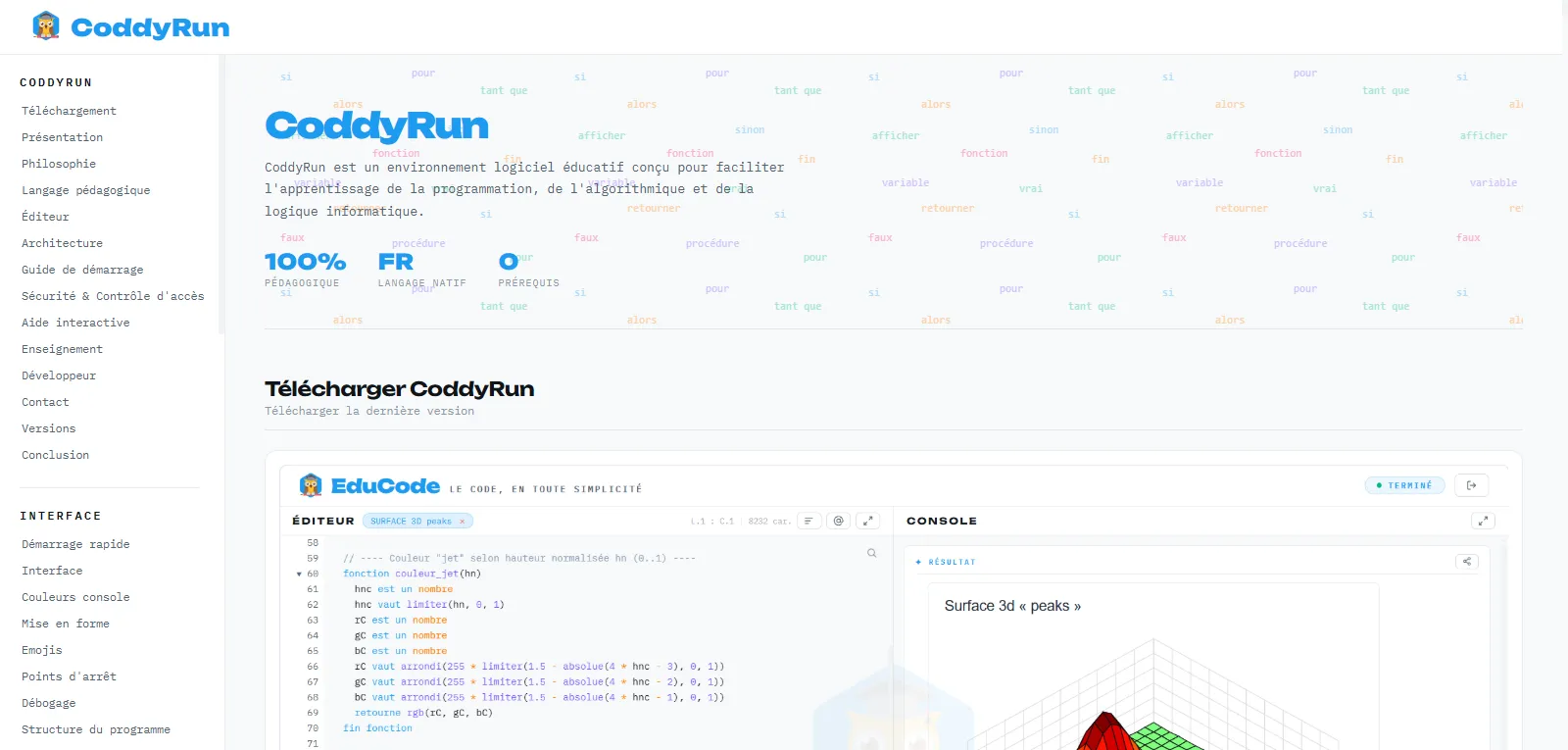Screen dimensions: 1568x750
Task: Select the Interface sidebar item
Action: pos(52,571)
